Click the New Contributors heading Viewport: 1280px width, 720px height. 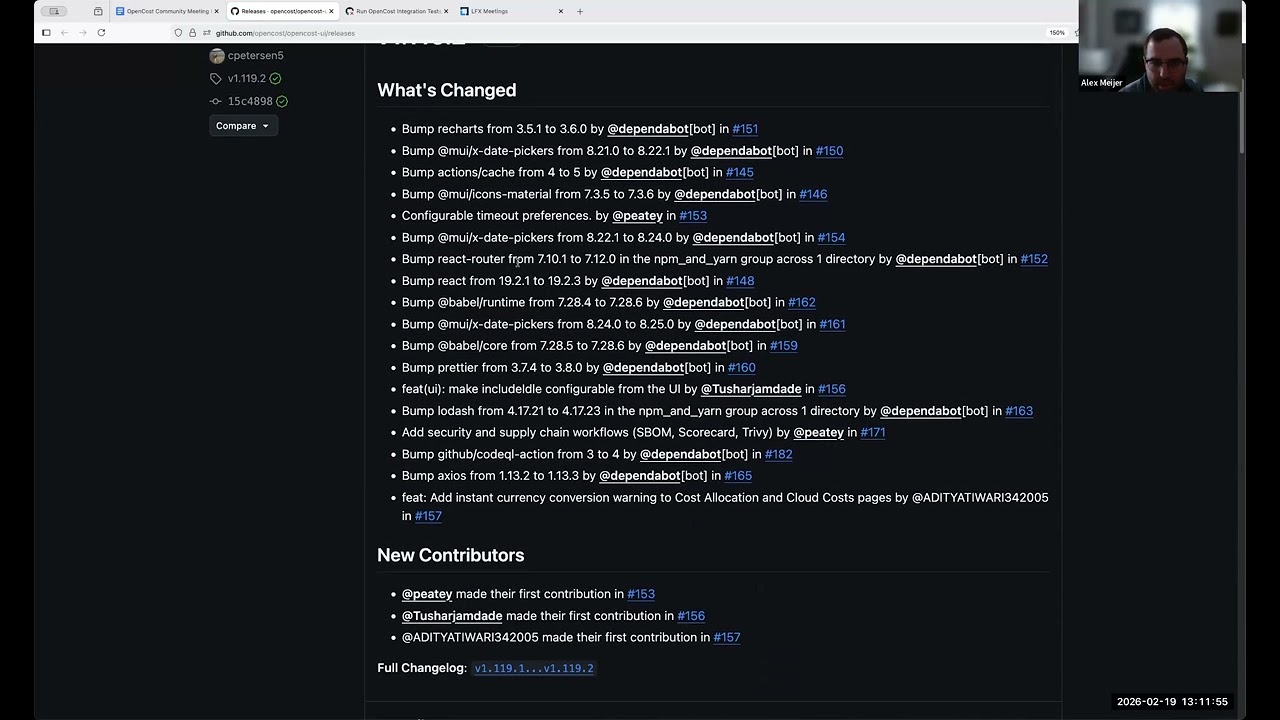(451, 555)
